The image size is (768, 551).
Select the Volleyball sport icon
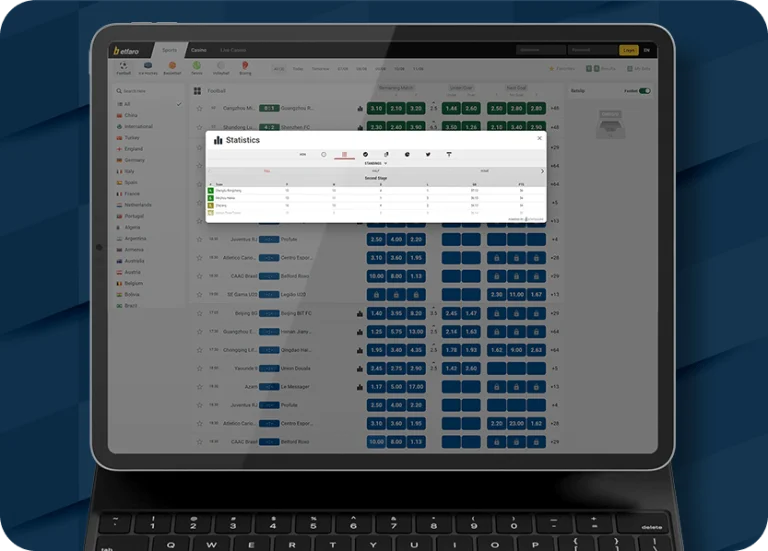pos(221,68)
